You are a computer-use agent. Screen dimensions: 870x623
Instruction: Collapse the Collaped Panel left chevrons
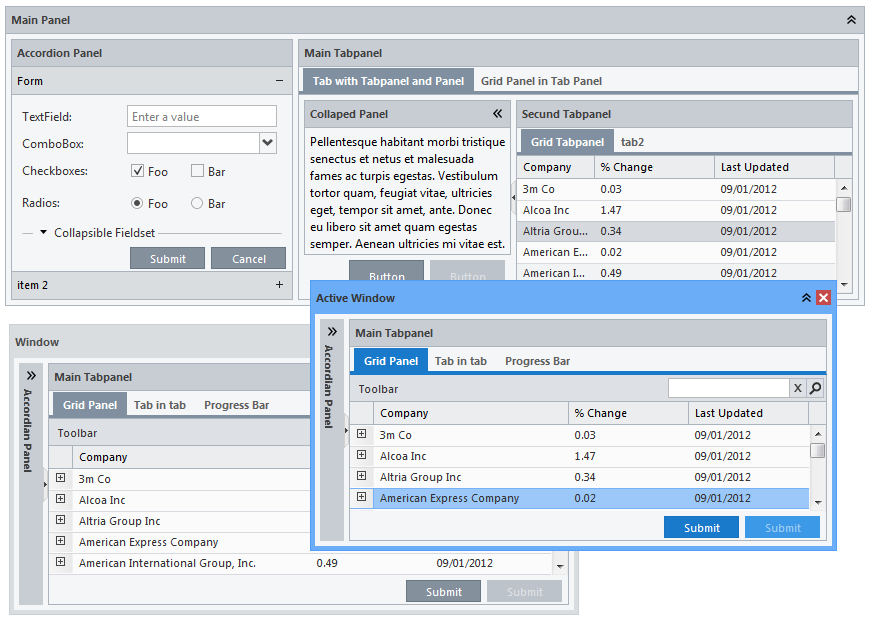[x=498, y=114]
